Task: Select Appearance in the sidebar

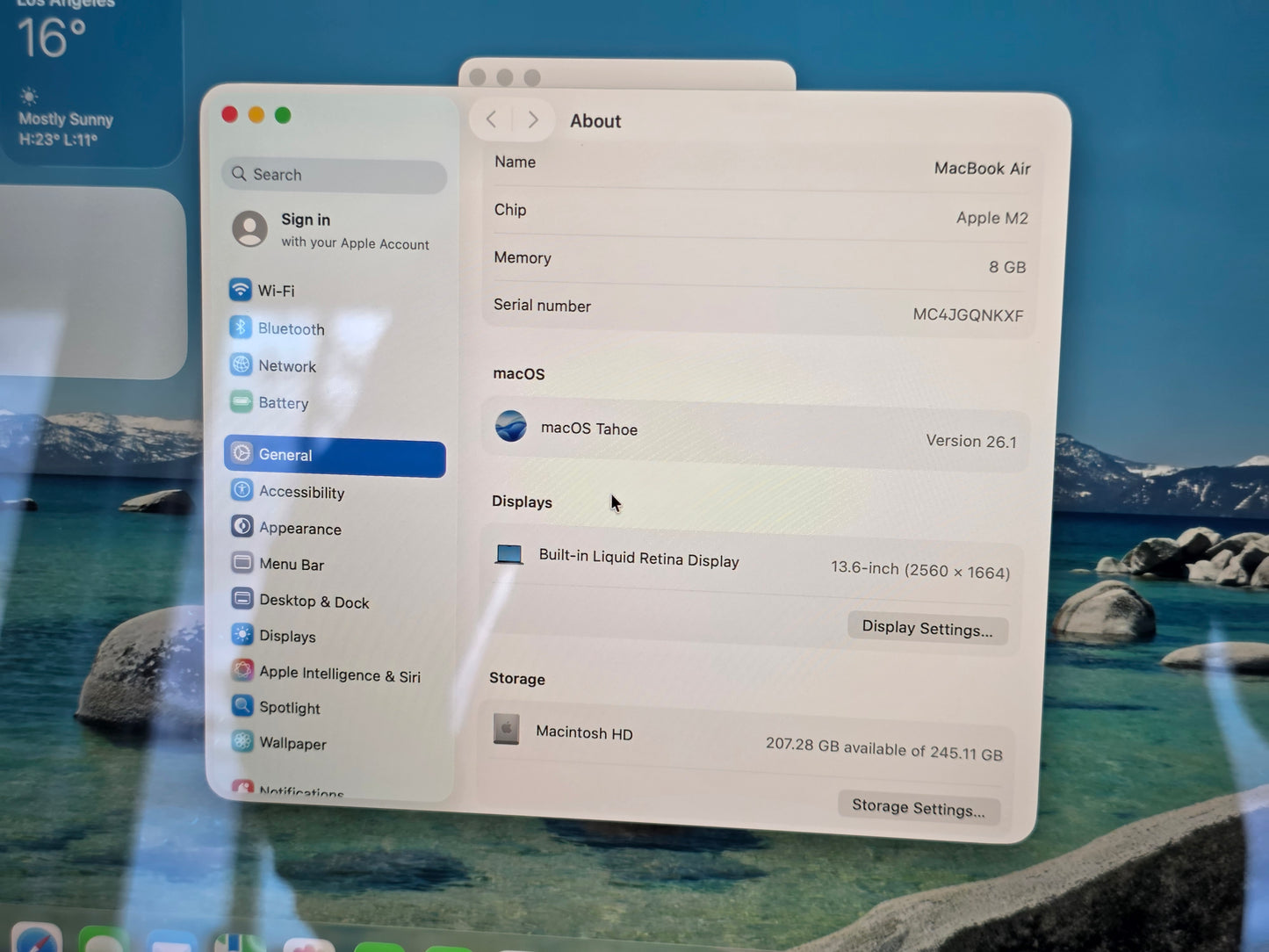Action: click(x=299, y=528)
